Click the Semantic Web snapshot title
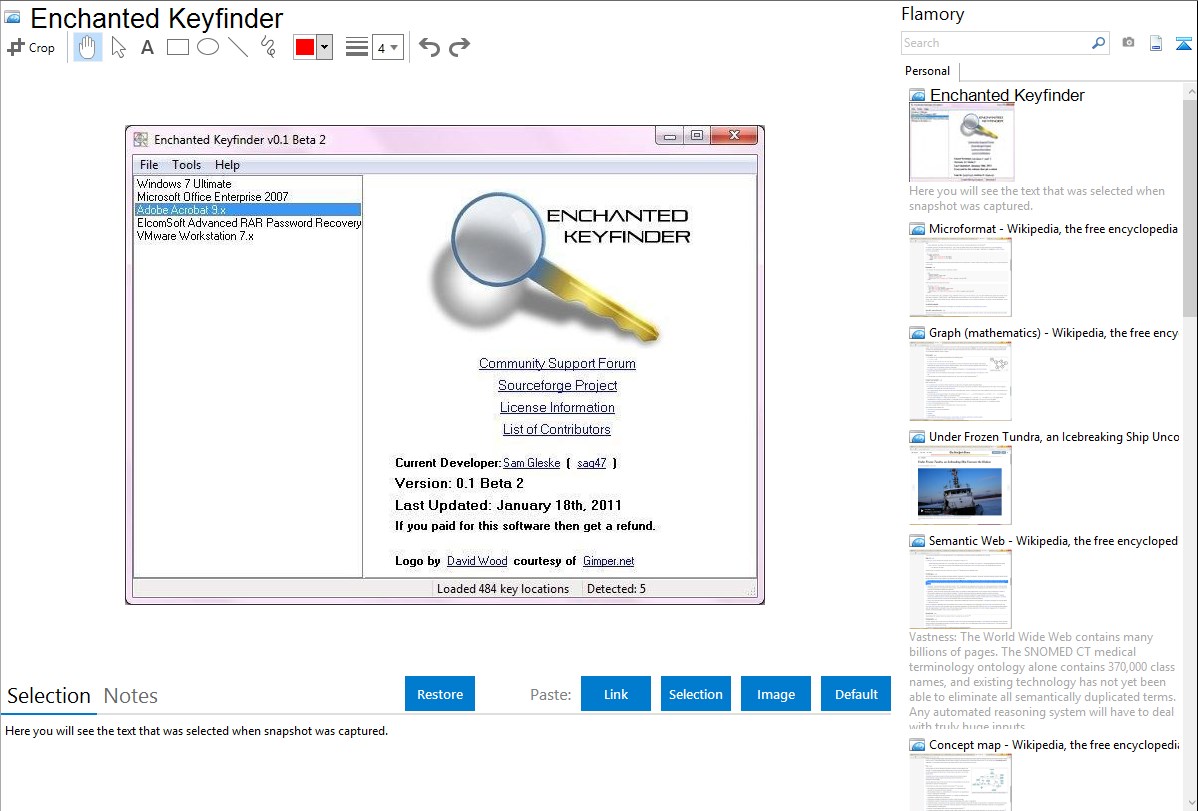Screen dimensions: 1198x811 [1053, 540]
